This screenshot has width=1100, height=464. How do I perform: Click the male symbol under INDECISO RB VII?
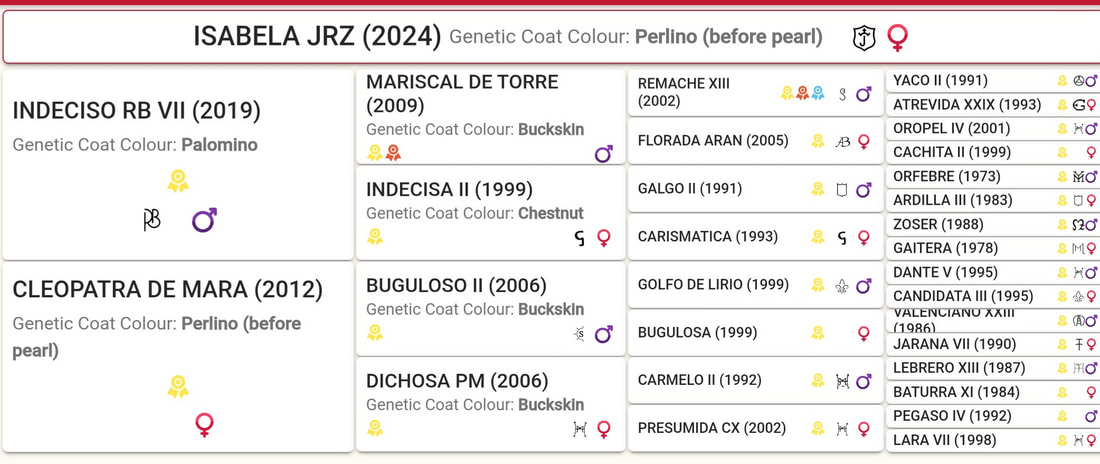click(x=204, y=220)
